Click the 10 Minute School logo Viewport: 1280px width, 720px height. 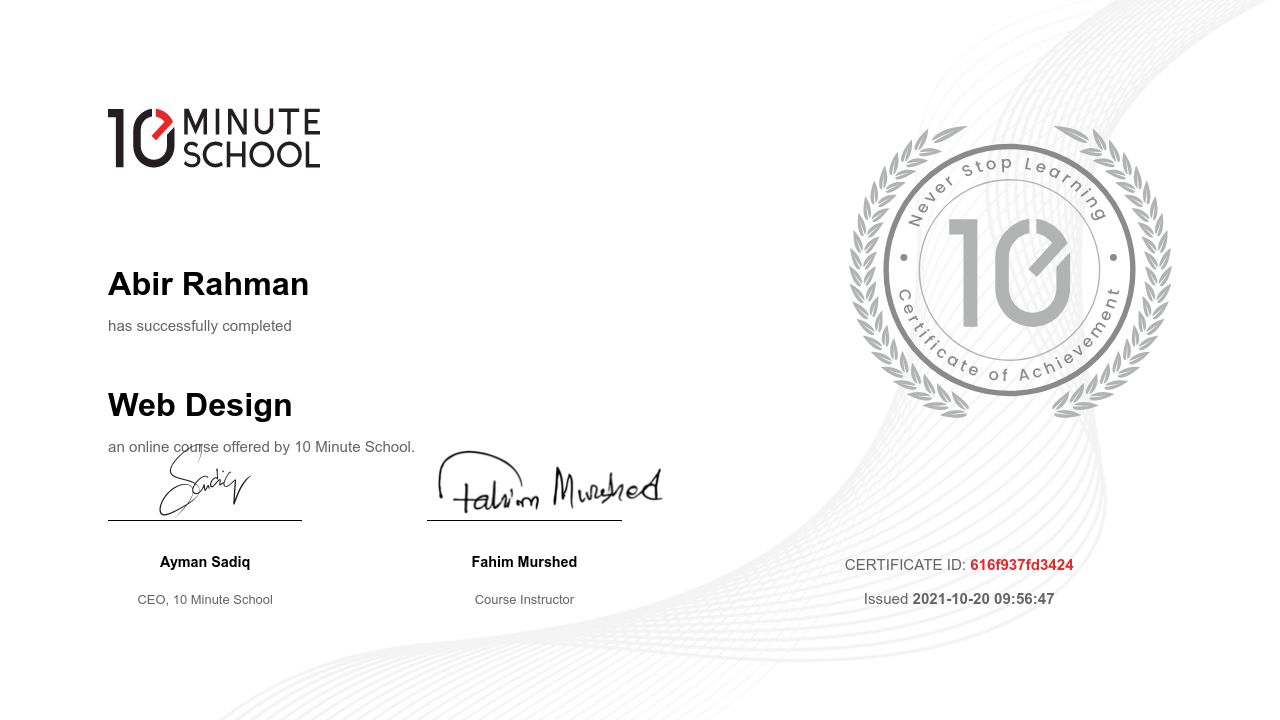click(214, 138)
